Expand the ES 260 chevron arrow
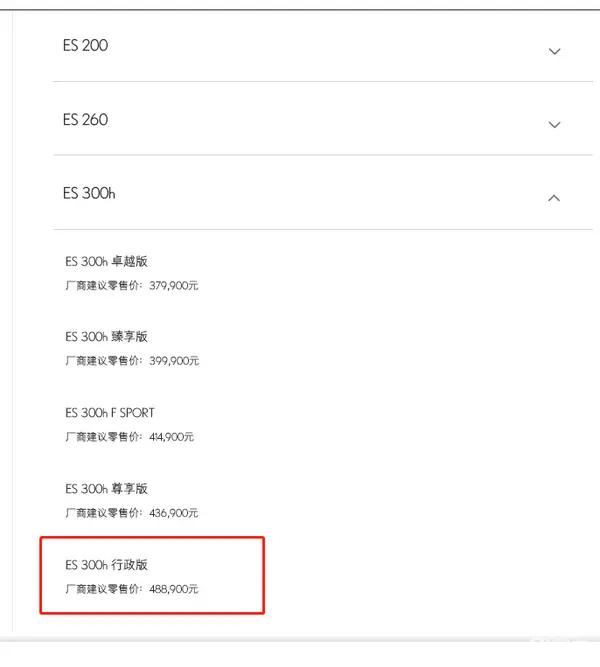 [554, 125]
